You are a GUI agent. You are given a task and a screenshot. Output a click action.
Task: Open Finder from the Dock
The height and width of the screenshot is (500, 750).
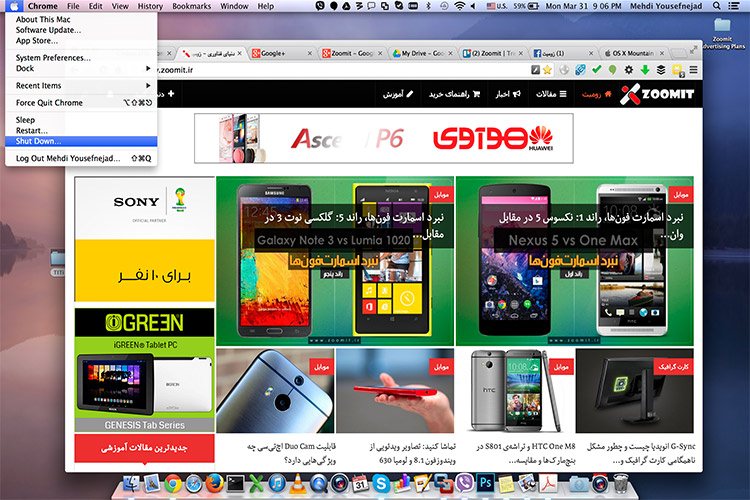[x=131, y=484]
